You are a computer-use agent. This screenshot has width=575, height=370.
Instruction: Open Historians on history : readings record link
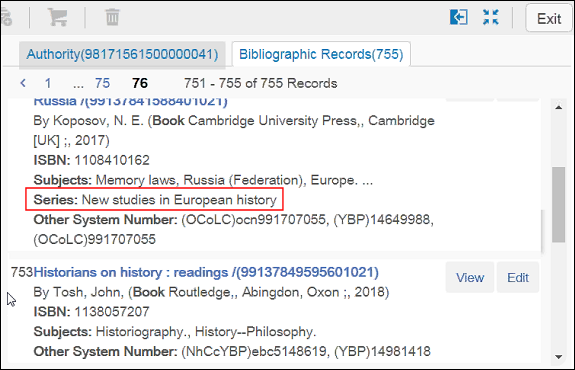[x=206, y=272]
